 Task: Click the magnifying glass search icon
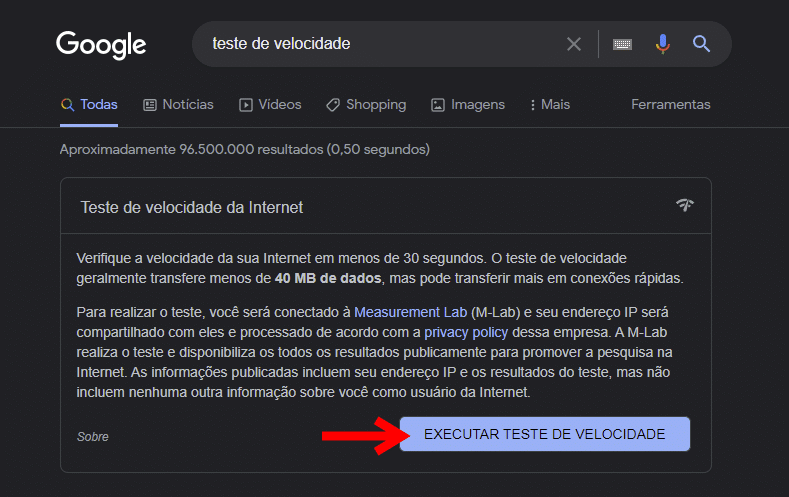(702, 44)
